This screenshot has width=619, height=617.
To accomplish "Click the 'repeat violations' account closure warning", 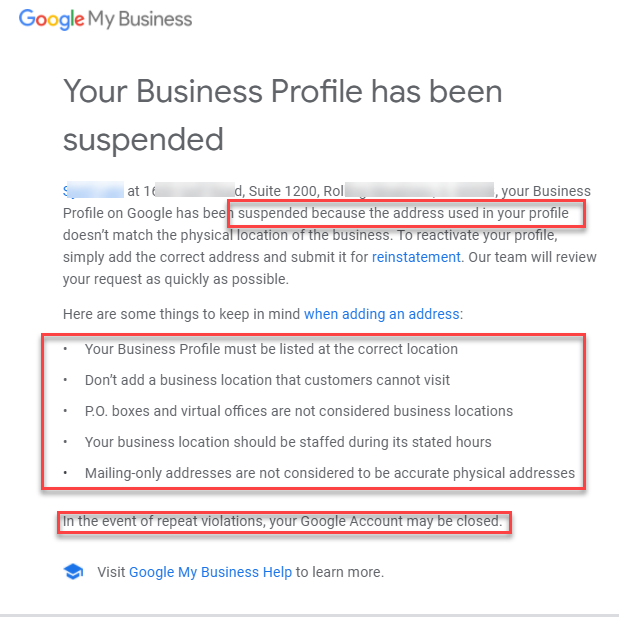I will (x=282, y=521).
